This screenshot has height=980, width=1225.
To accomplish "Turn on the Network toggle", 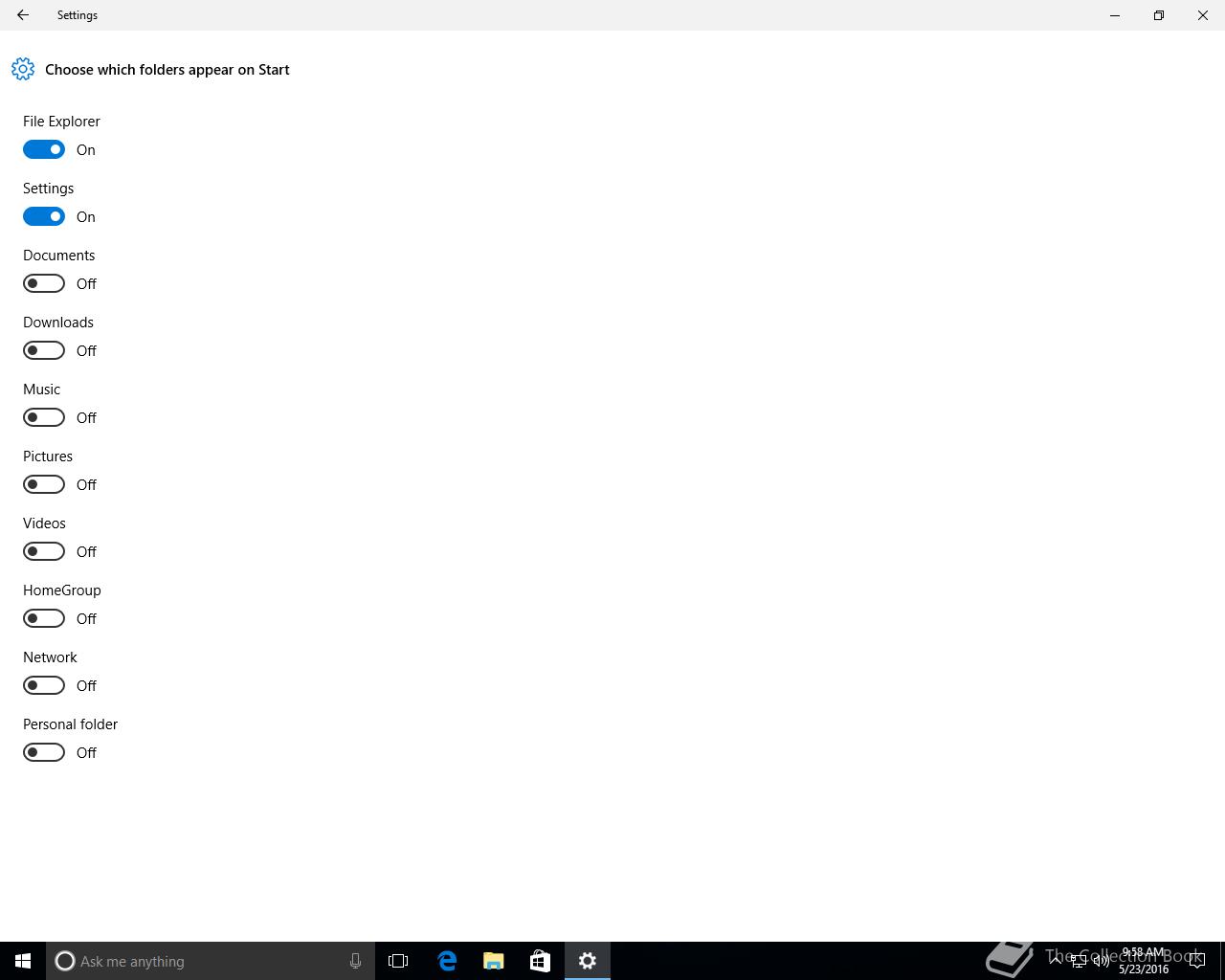I will pyautogui.click(x=44, y=685).
